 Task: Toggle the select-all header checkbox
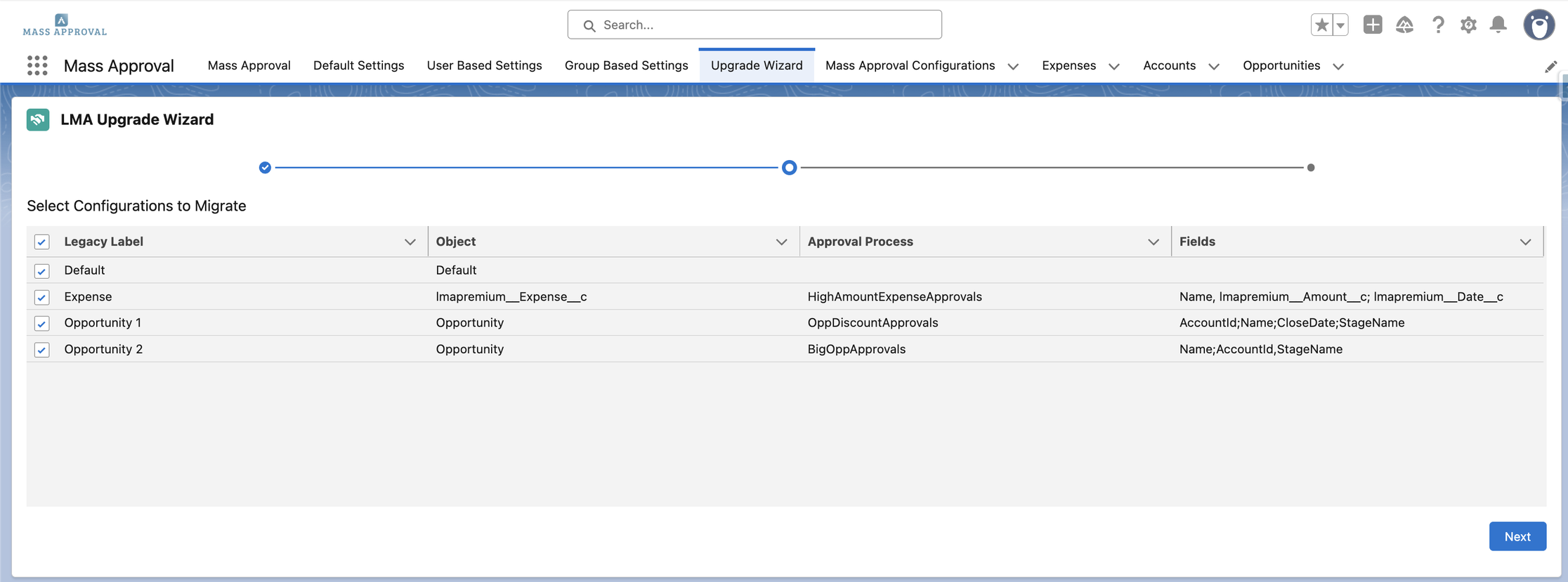(x=42, y=242)
